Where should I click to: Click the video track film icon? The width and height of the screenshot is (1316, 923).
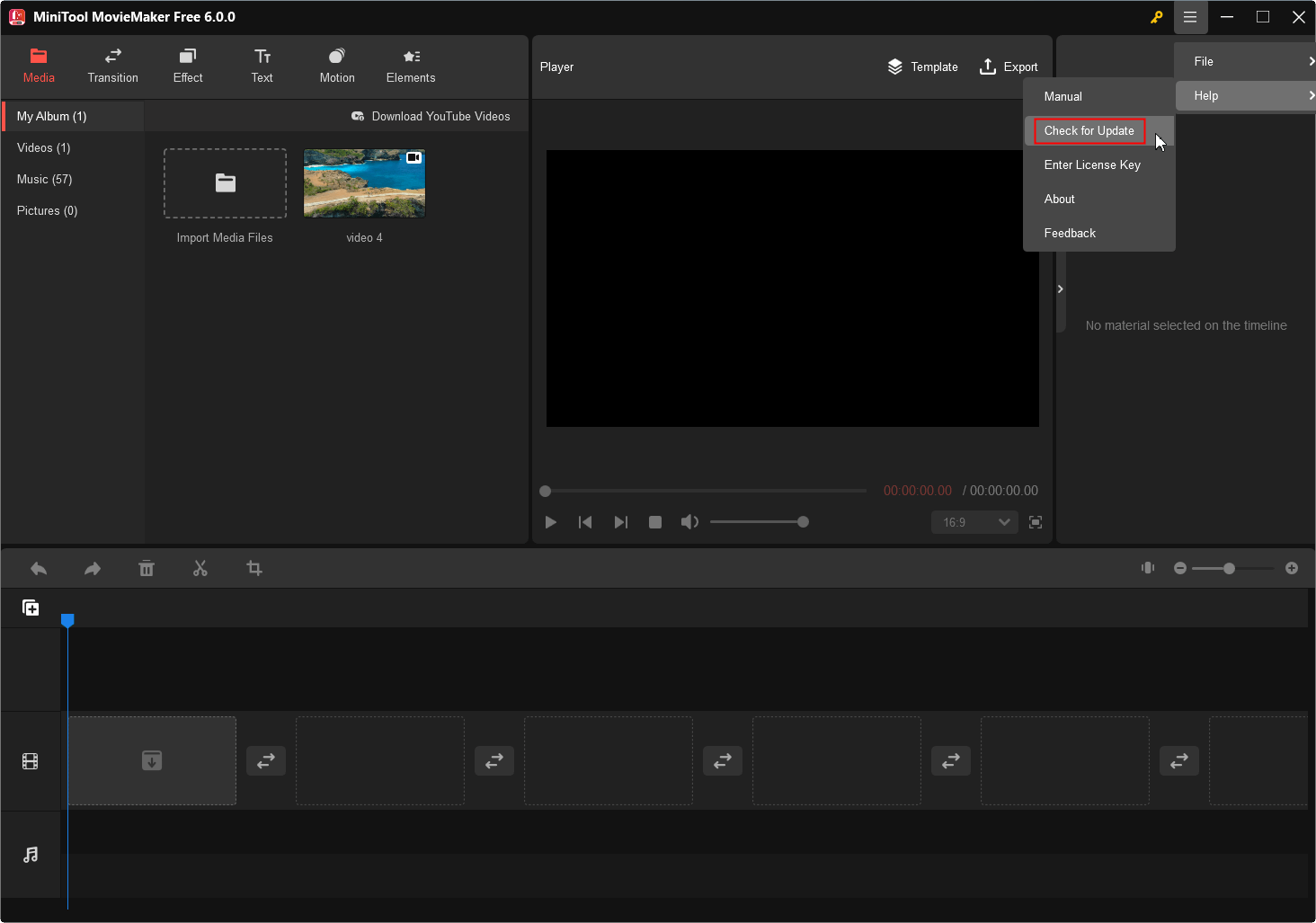(31, 761)
